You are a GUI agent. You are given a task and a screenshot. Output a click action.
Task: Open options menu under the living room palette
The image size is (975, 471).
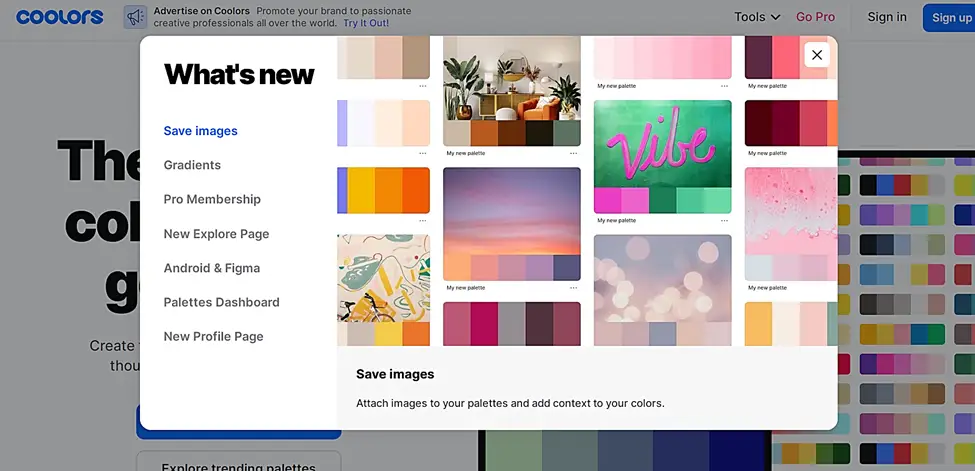573,153
